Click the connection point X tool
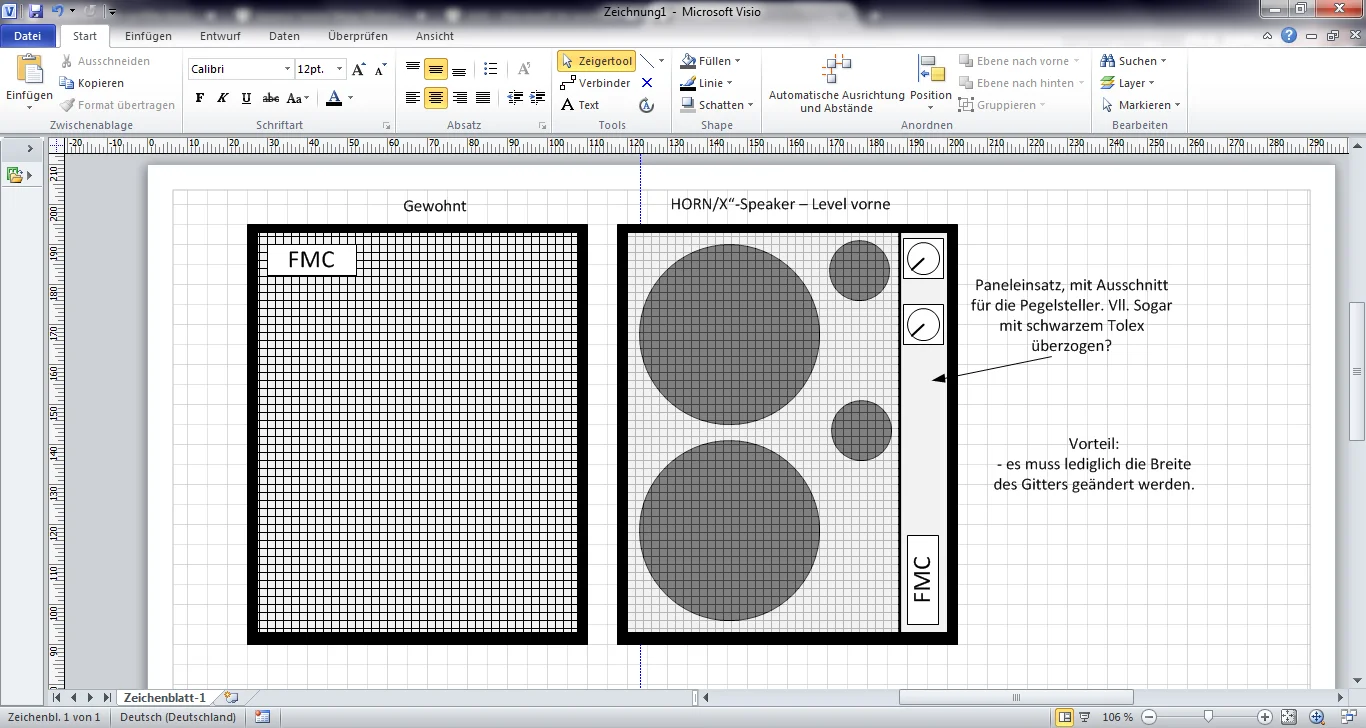Image resolution: width=1366 pixels, height=728 pixels. [647, 83]
